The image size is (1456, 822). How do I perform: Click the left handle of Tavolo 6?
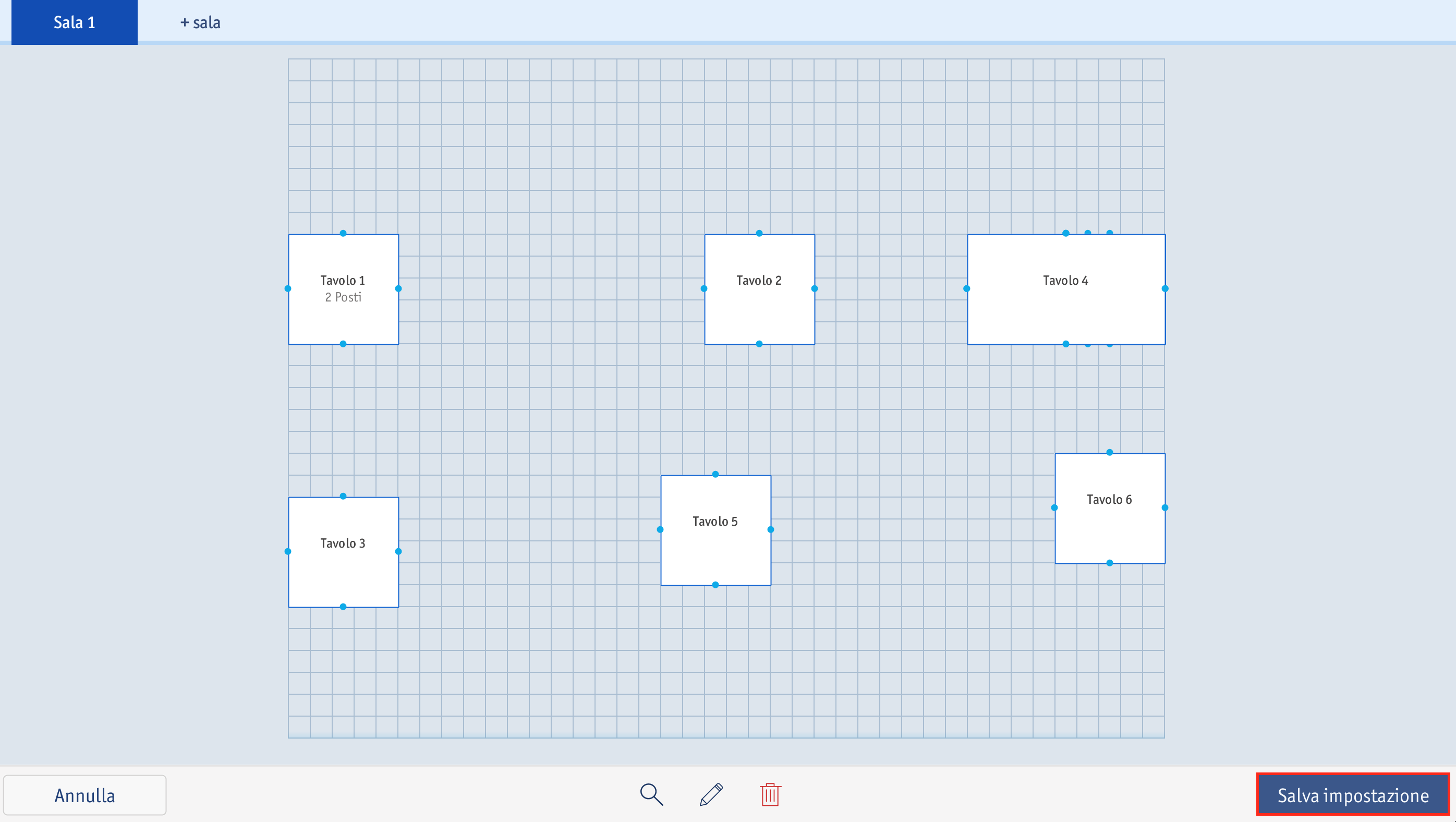coord(1054,507)
